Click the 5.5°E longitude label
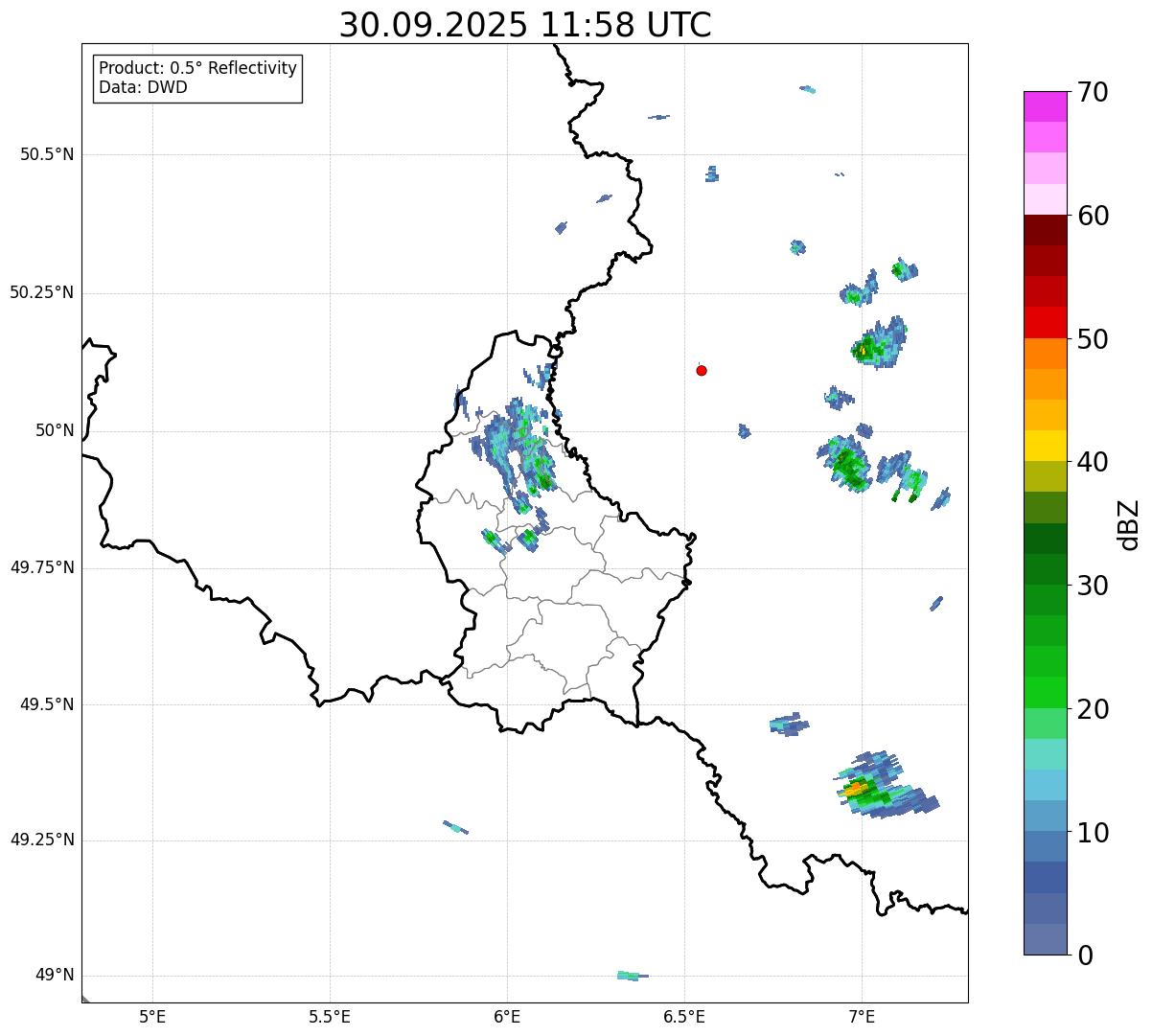The image size is (1152, 1036). coord(330,1016)
